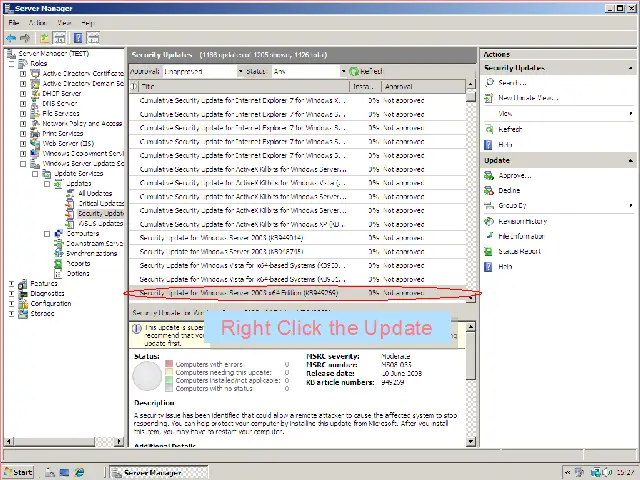640x480 pixels.
Task: Click the Approve action icon
Action: tap(489, 176)
